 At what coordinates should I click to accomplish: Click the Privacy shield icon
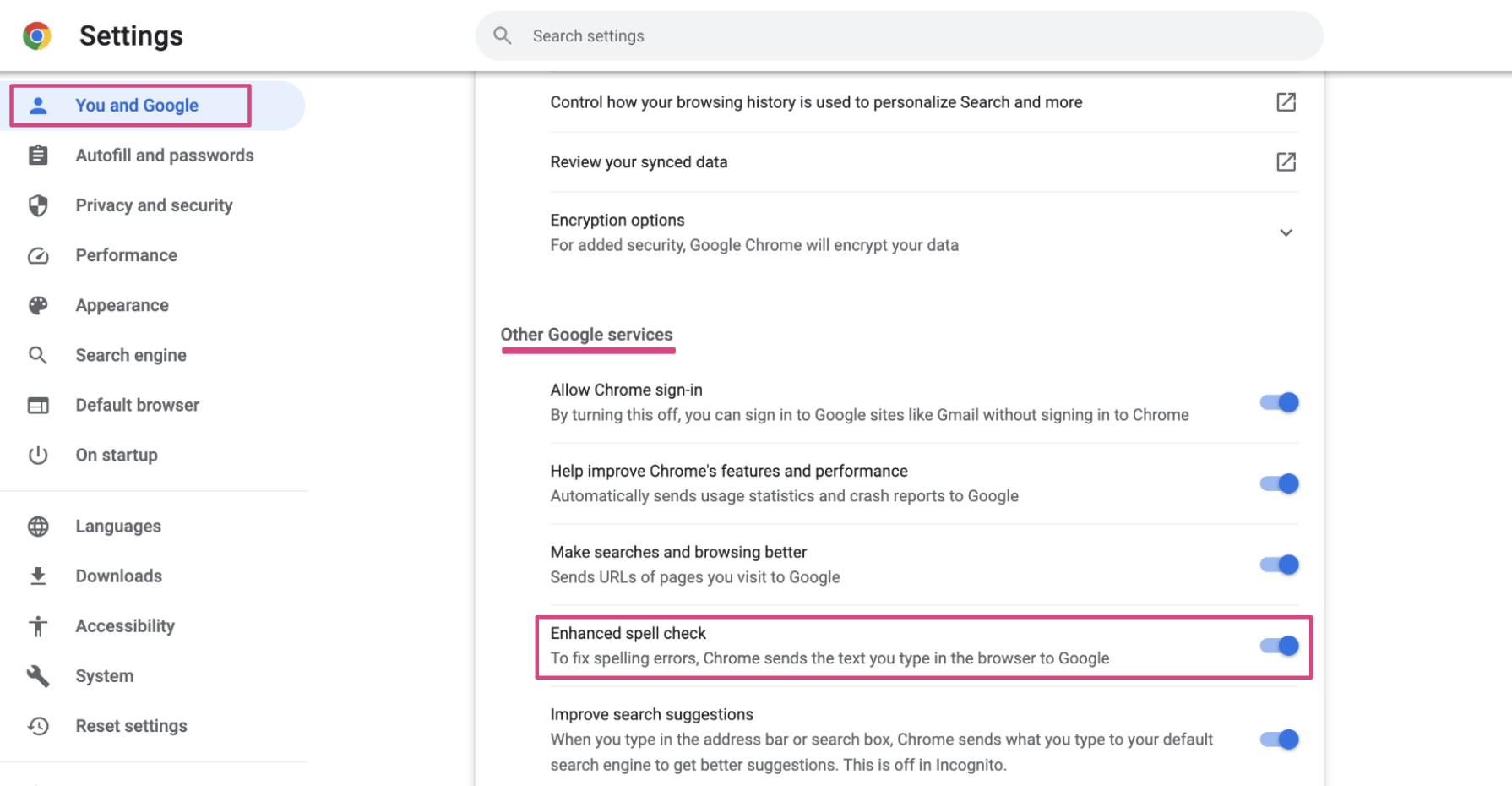click(x=38, y=205)
